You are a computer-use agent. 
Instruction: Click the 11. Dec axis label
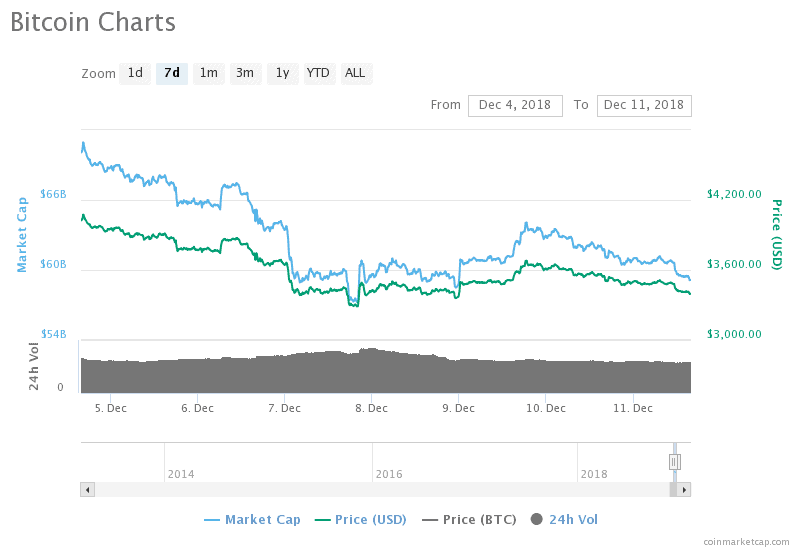[633, 408]
